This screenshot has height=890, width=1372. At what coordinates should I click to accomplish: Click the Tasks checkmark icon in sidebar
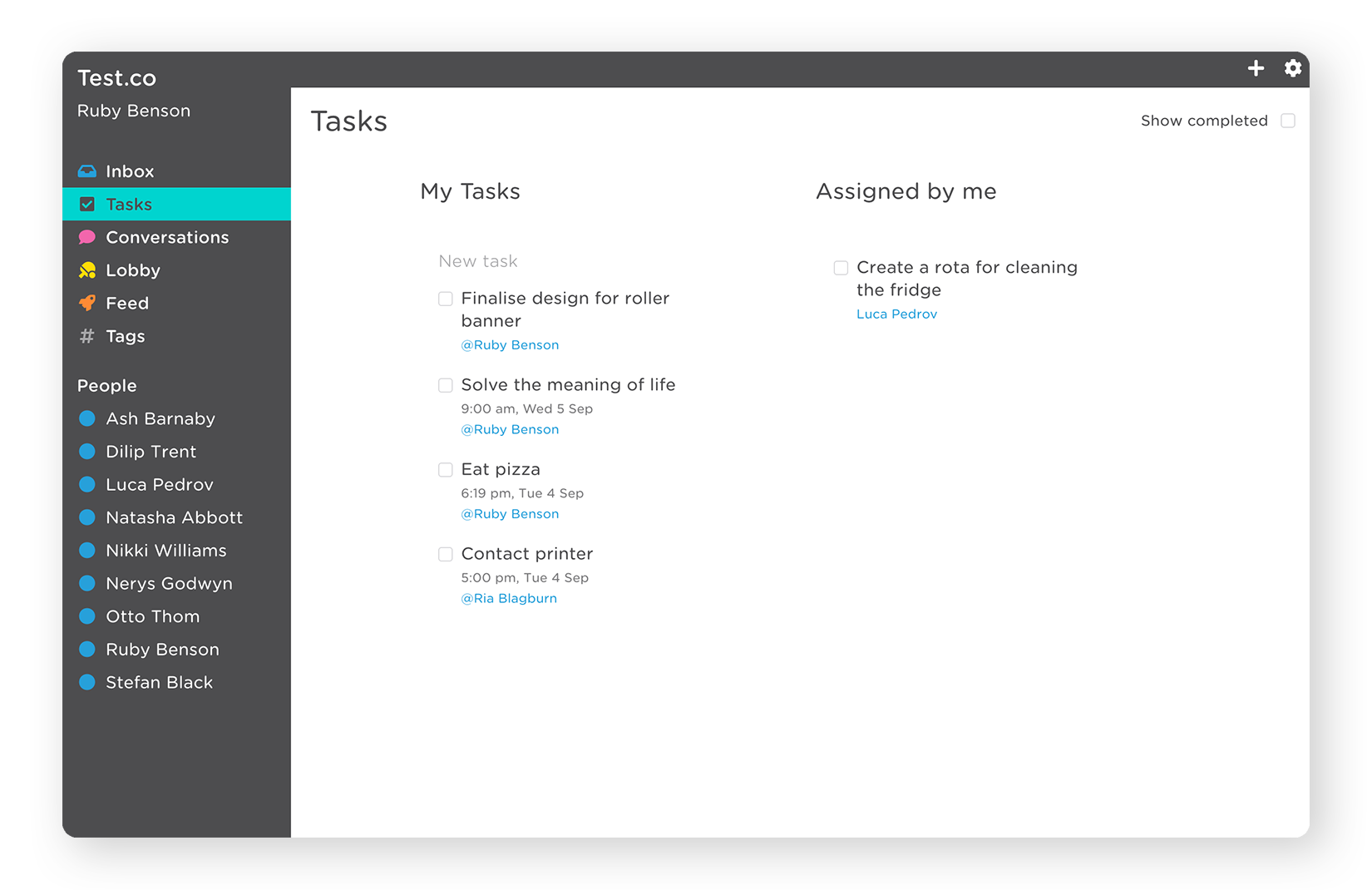tap(86, 204)
